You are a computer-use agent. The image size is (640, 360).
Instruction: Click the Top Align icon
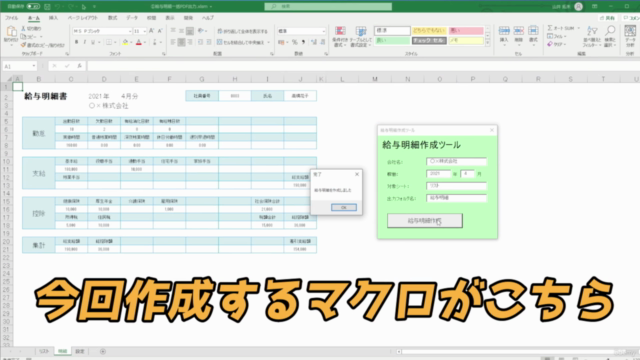(x=173, y=31)
